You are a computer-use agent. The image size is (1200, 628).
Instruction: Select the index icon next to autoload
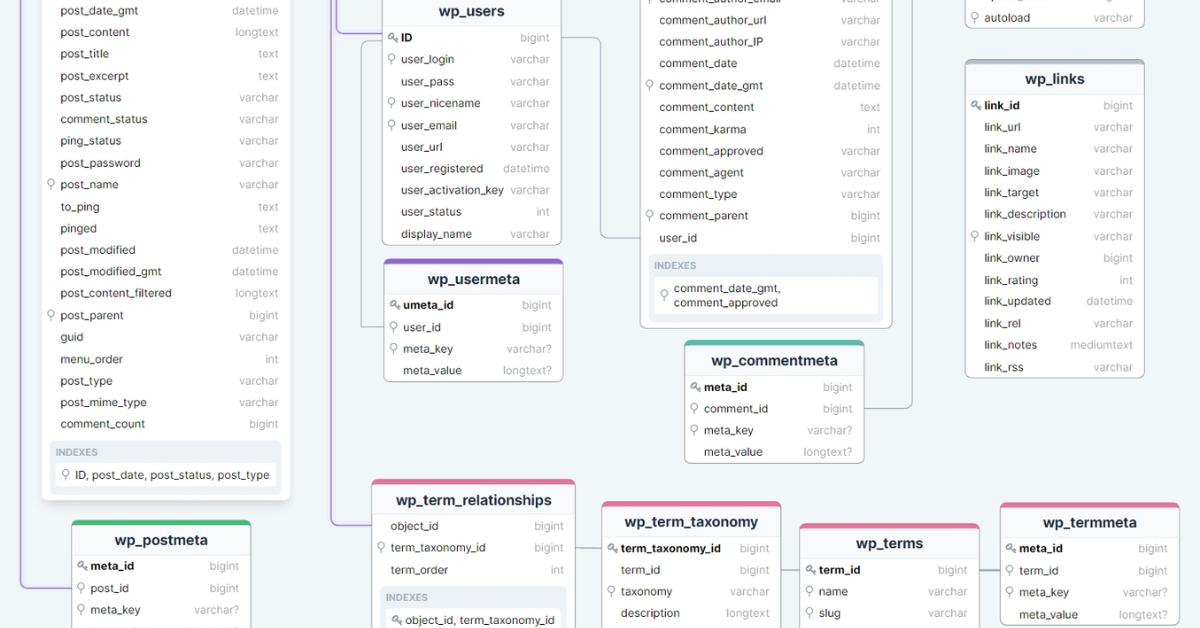pos(975,18)
